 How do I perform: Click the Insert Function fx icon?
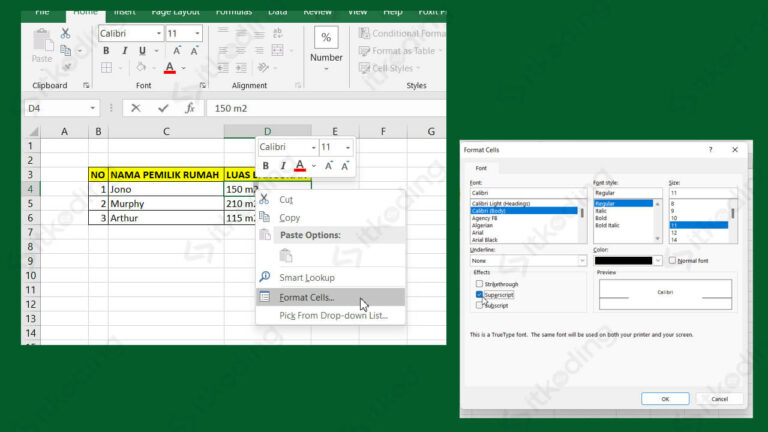coord(189,108)
